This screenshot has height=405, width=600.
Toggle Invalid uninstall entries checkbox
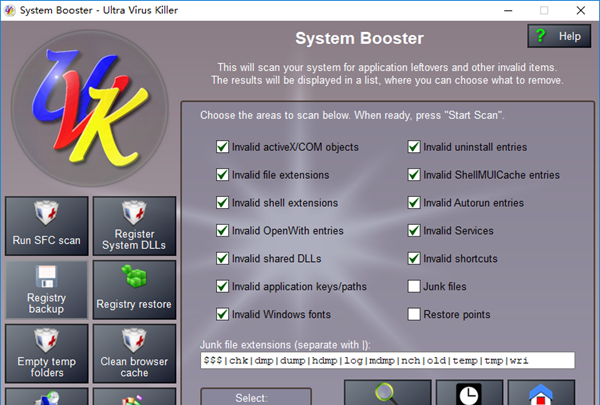point(414,147)
